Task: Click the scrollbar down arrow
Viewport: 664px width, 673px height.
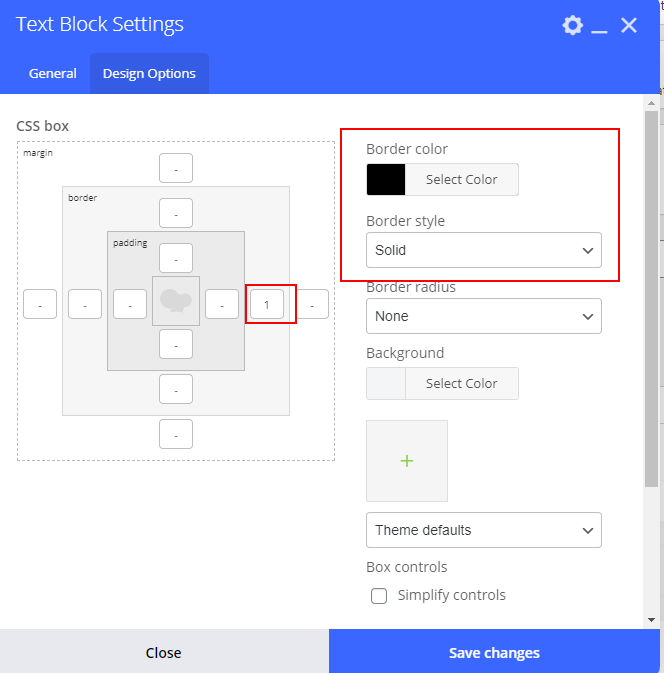Action: pos(651,619)
